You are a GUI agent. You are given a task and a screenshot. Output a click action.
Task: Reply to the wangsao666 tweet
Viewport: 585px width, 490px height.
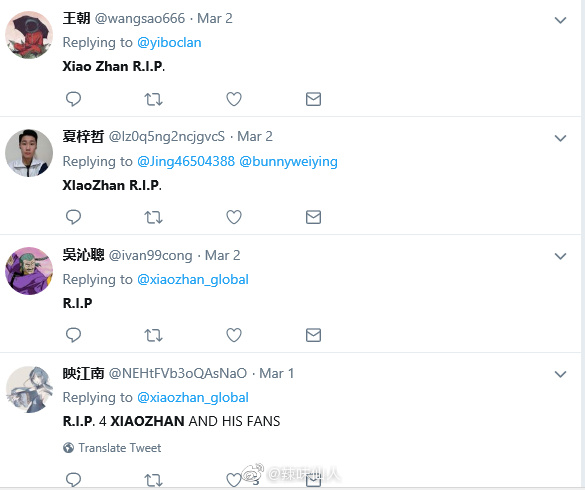click(x=73, y=99)
